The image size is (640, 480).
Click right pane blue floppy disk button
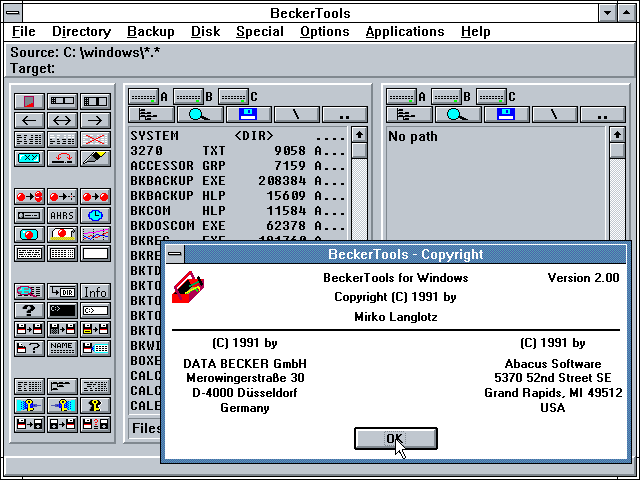507,115
